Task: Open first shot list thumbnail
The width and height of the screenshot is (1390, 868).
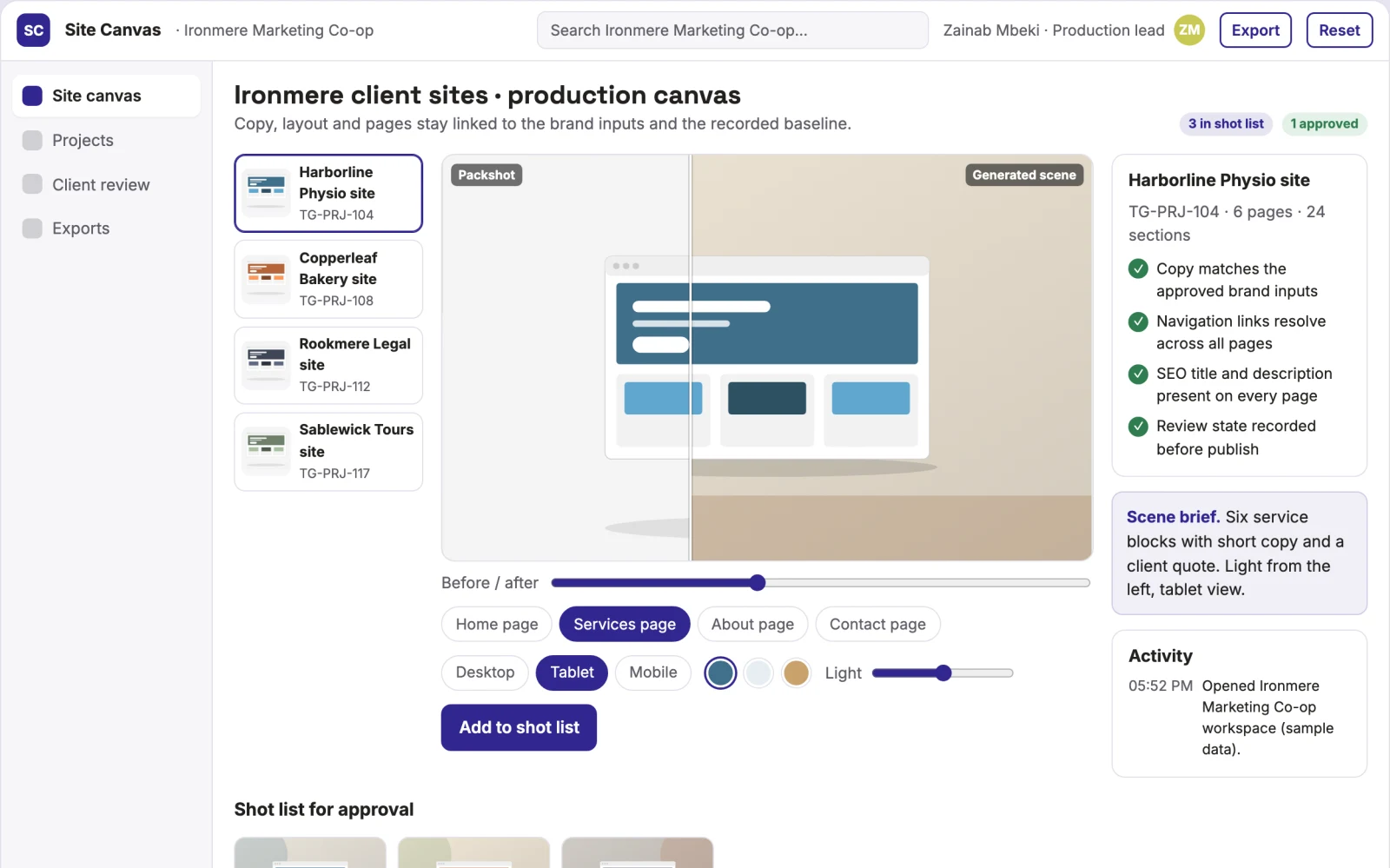Action: [310, 852]
